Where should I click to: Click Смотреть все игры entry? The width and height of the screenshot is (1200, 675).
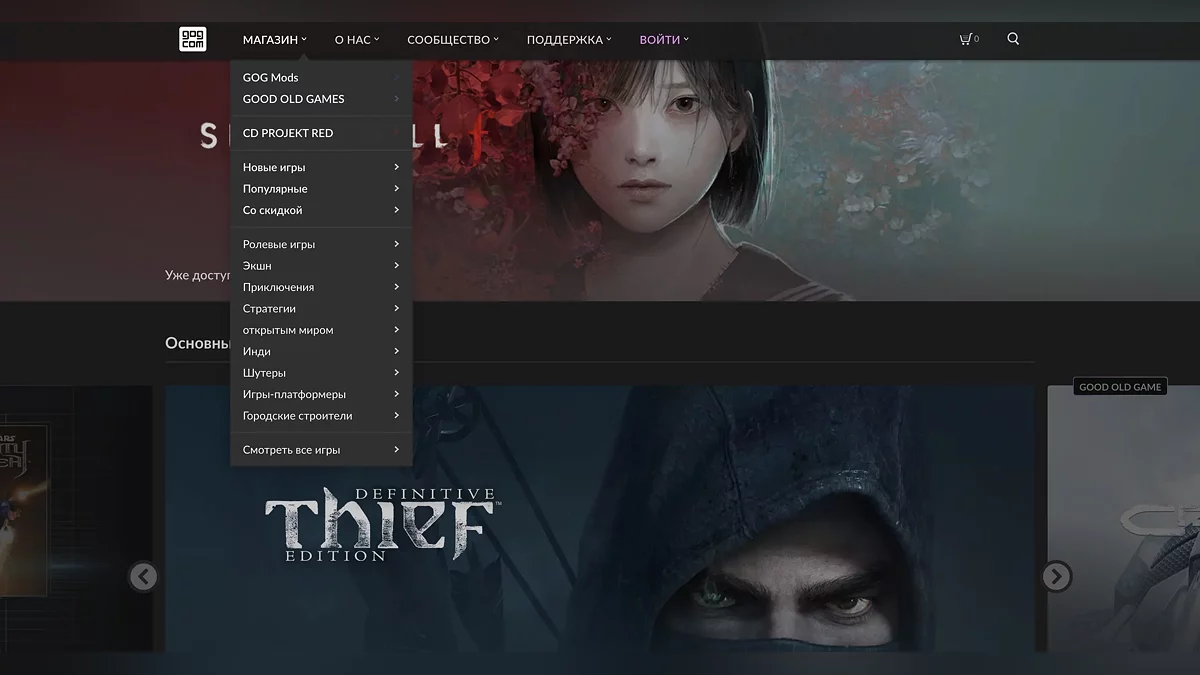point(321,450)
